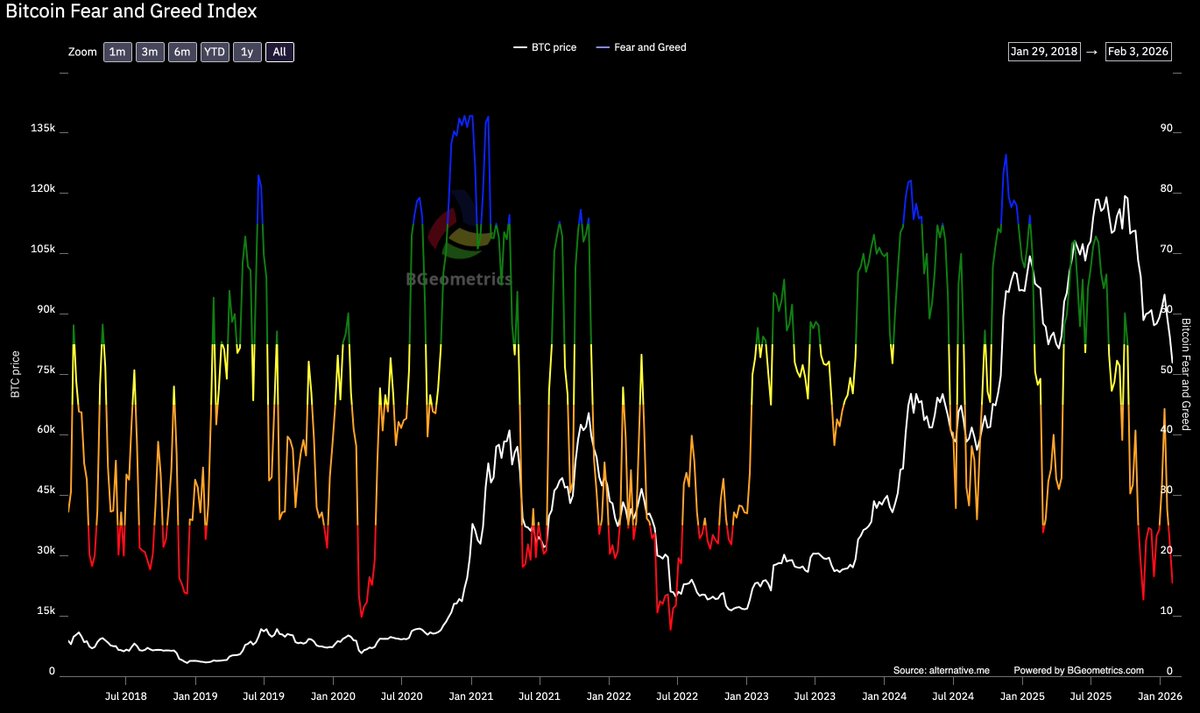Click the Jan 2023 x-axis label
This screenshot has height=713, width=1200.
point(747,694)
